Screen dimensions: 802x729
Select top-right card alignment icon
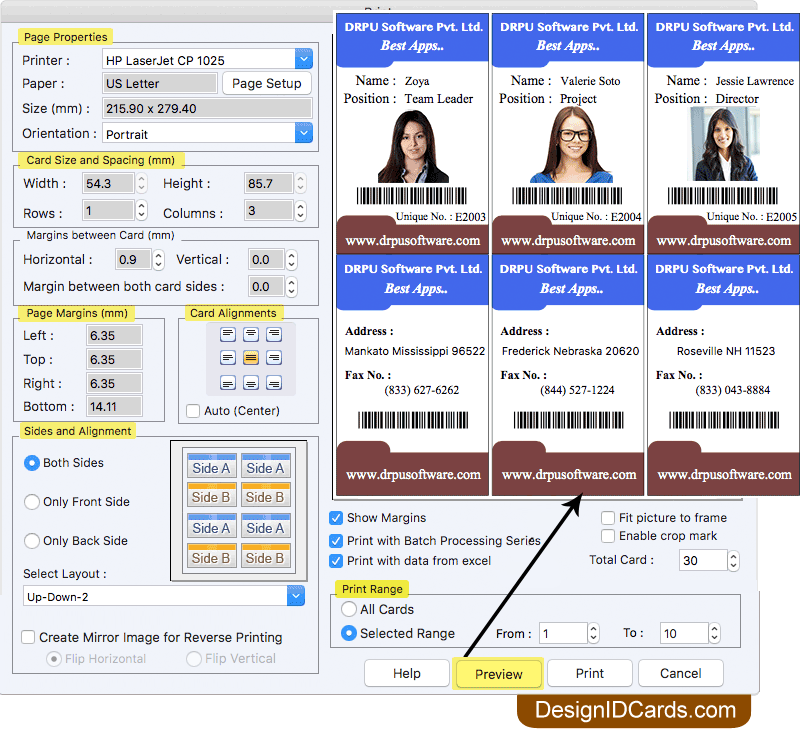pos(274,335)
